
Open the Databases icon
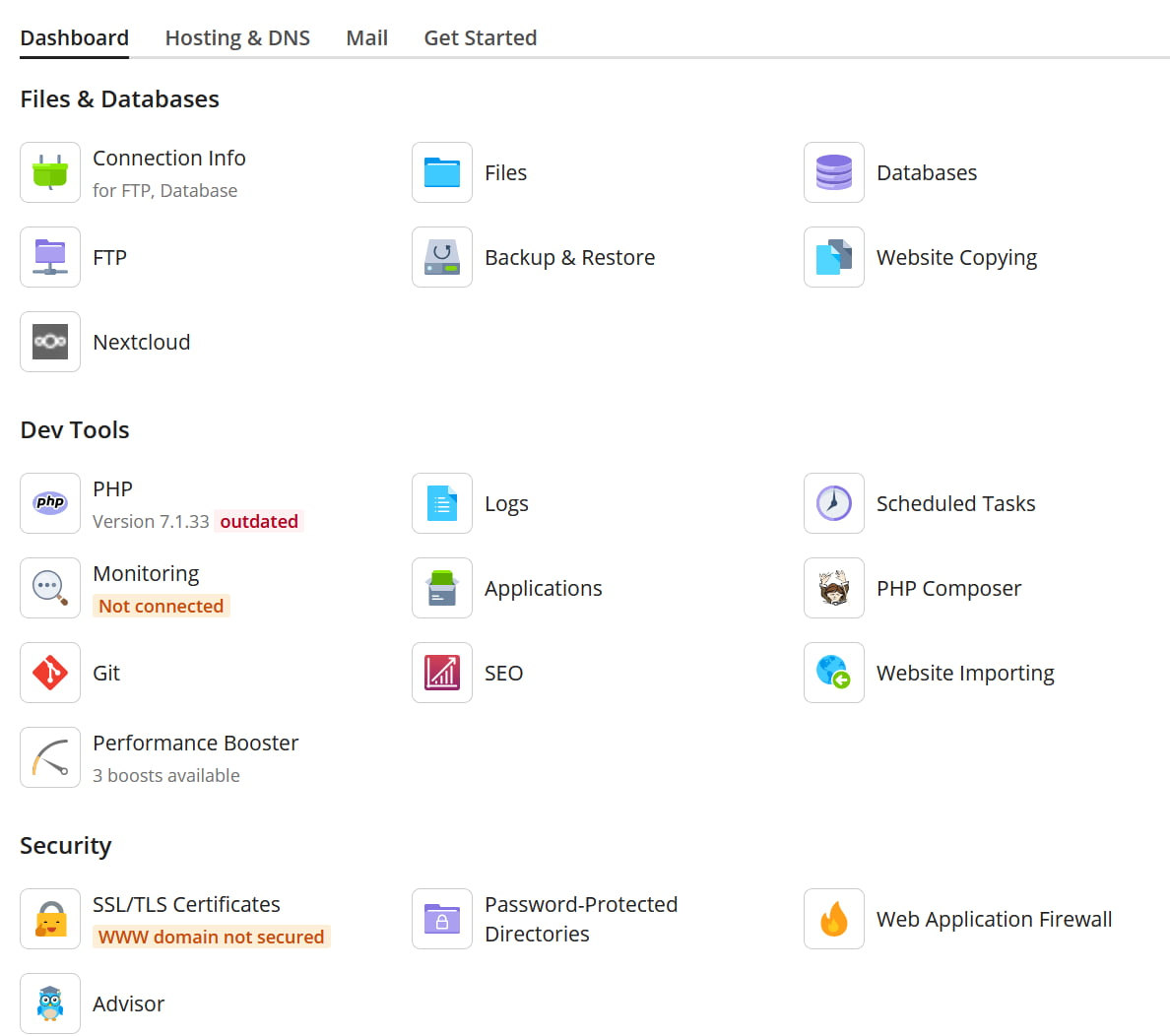[834, 172]
